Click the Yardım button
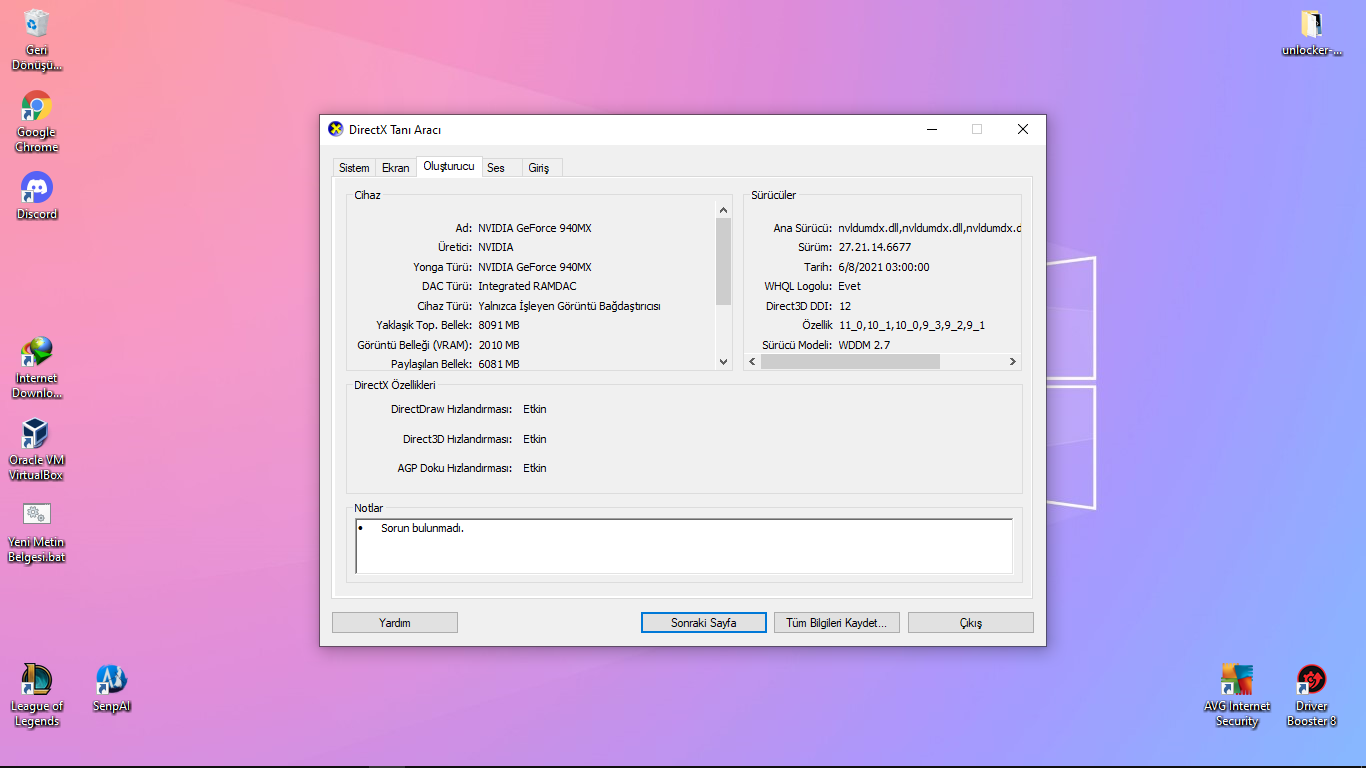1366x768 pixels. [x=395, y=623]
